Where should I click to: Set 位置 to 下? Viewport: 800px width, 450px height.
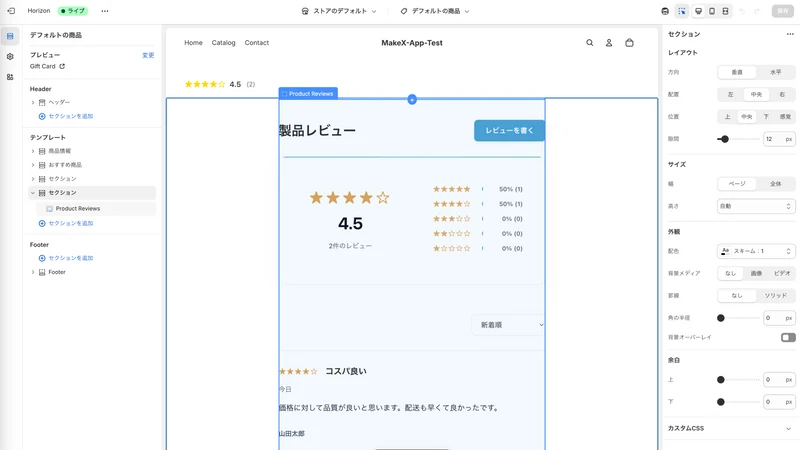click(766, 117)
